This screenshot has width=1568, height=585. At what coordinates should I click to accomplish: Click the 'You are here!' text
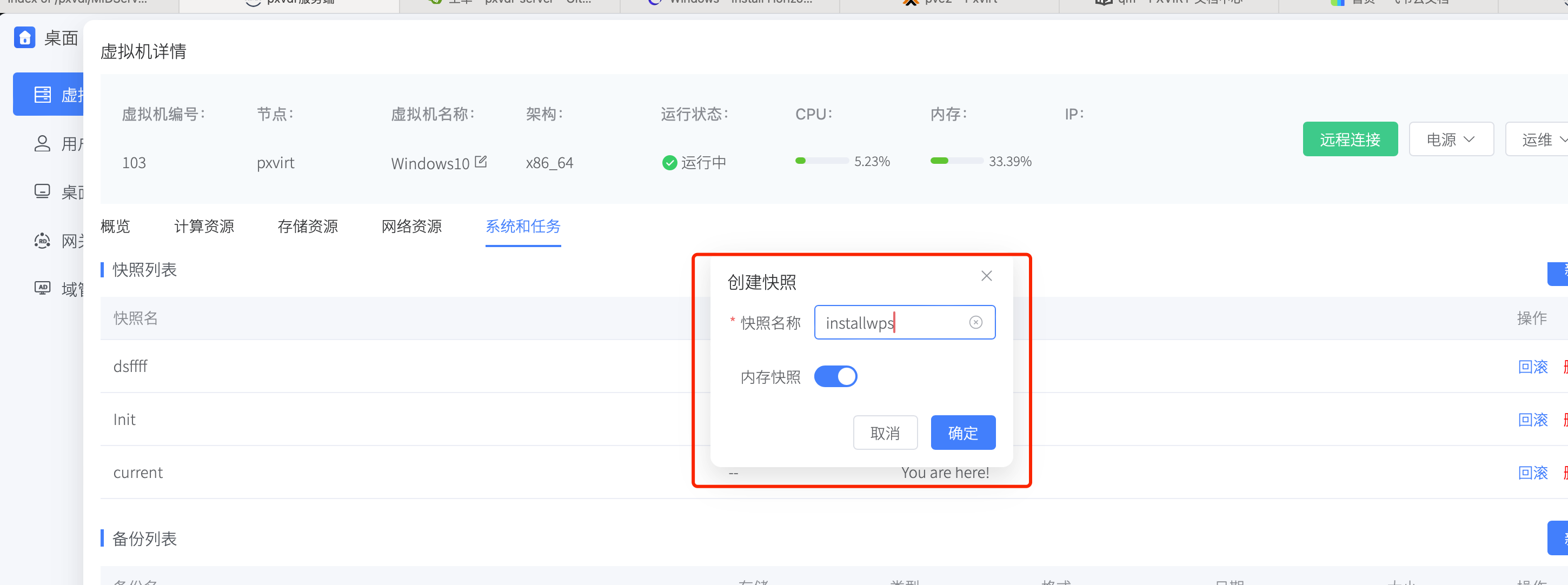945,473
